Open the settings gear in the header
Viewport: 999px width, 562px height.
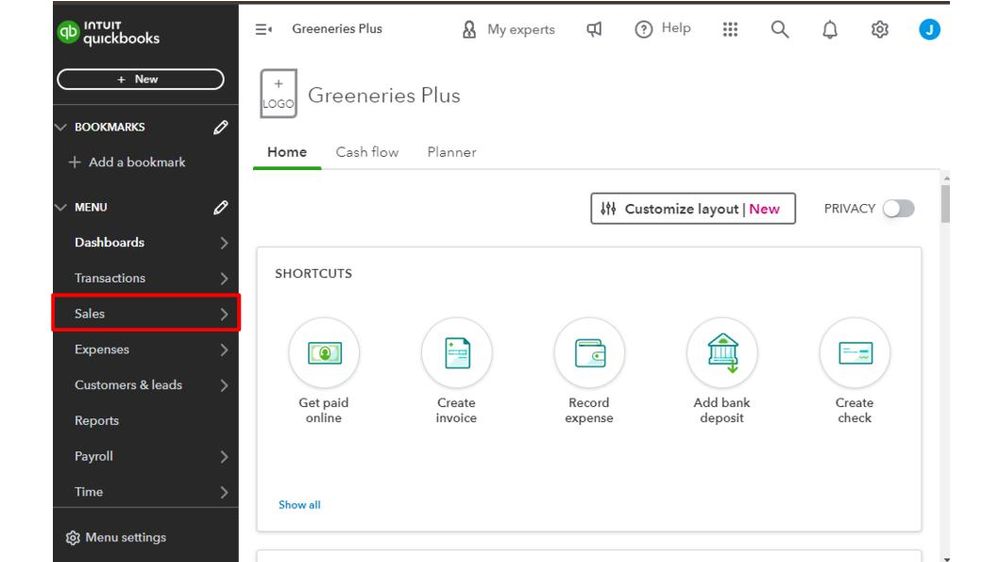880,29
